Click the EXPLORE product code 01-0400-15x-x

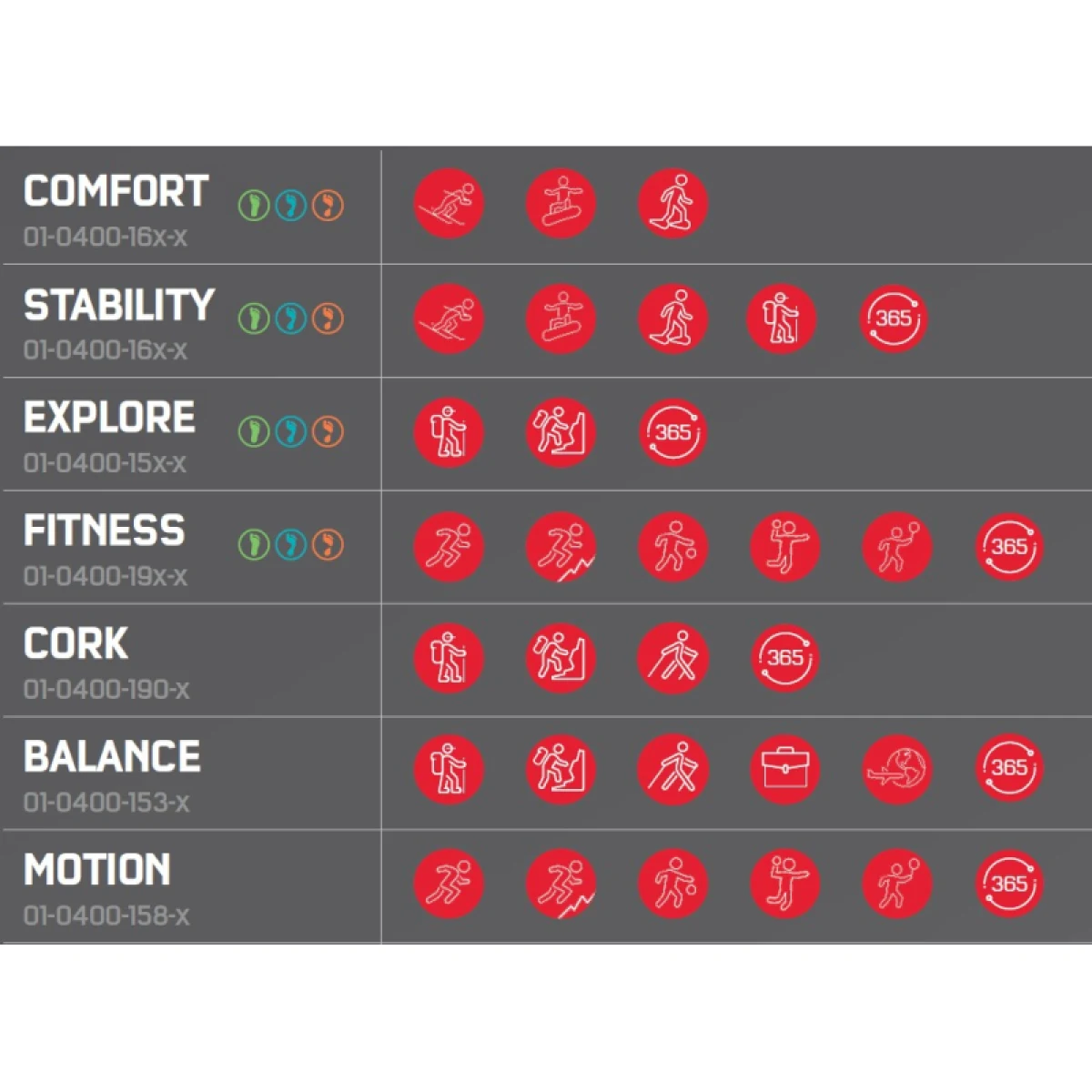pos(105,463)
